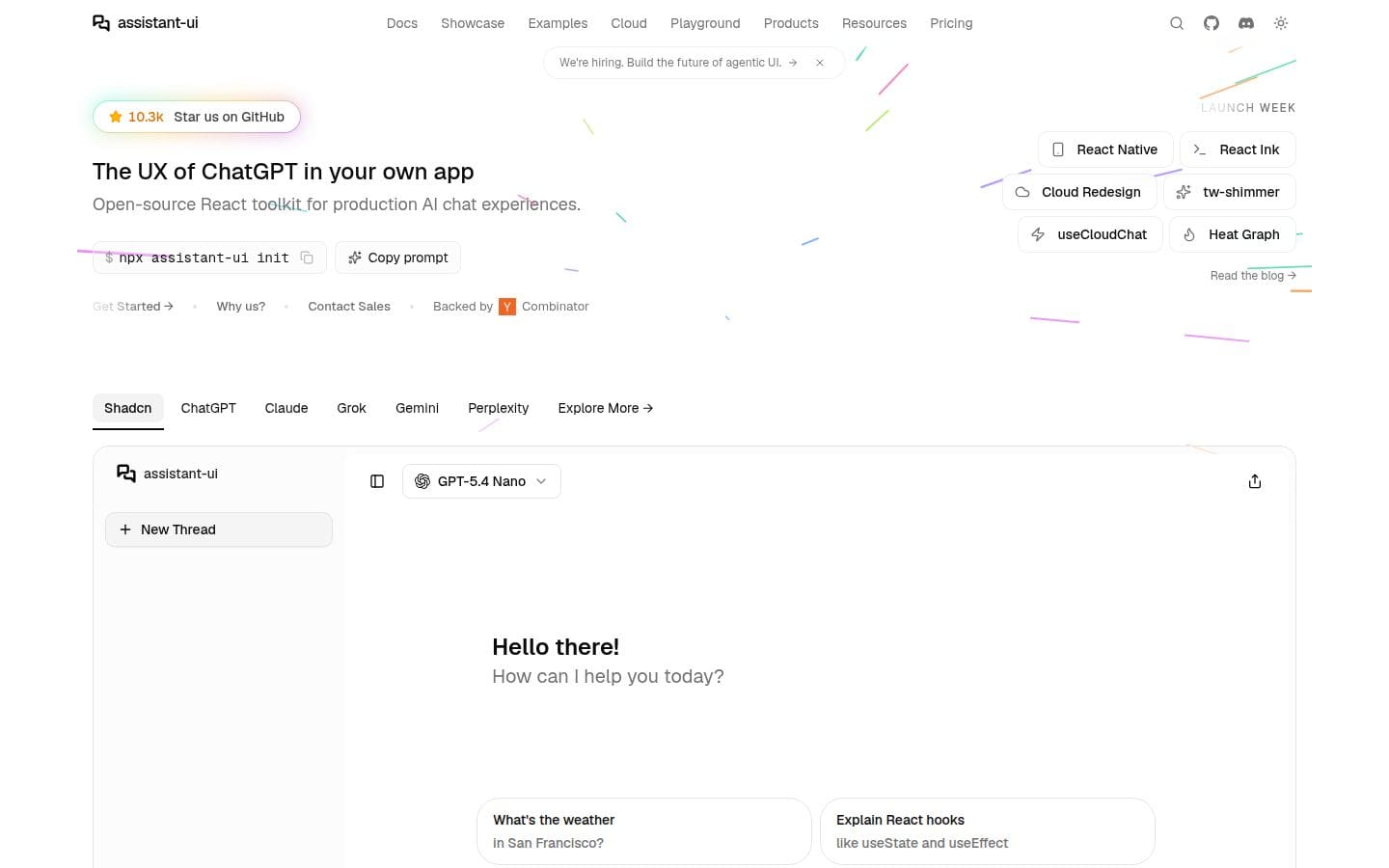
Task: Open the 'We're hiring' banner link
Action: (x=678, y=63)
